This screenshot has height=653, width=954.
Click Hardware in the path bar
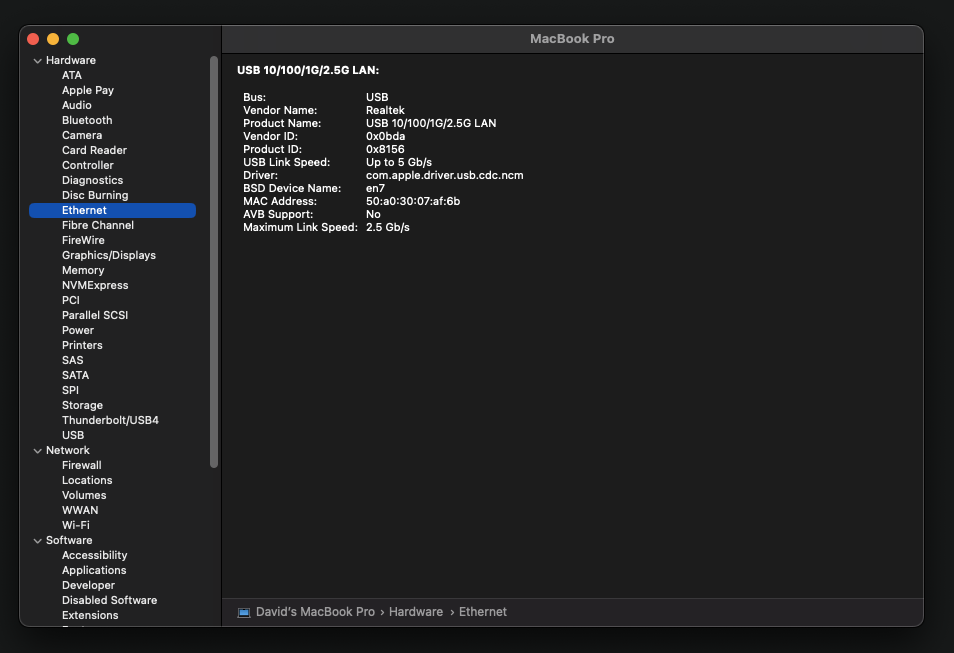click(x=416, y=612)
